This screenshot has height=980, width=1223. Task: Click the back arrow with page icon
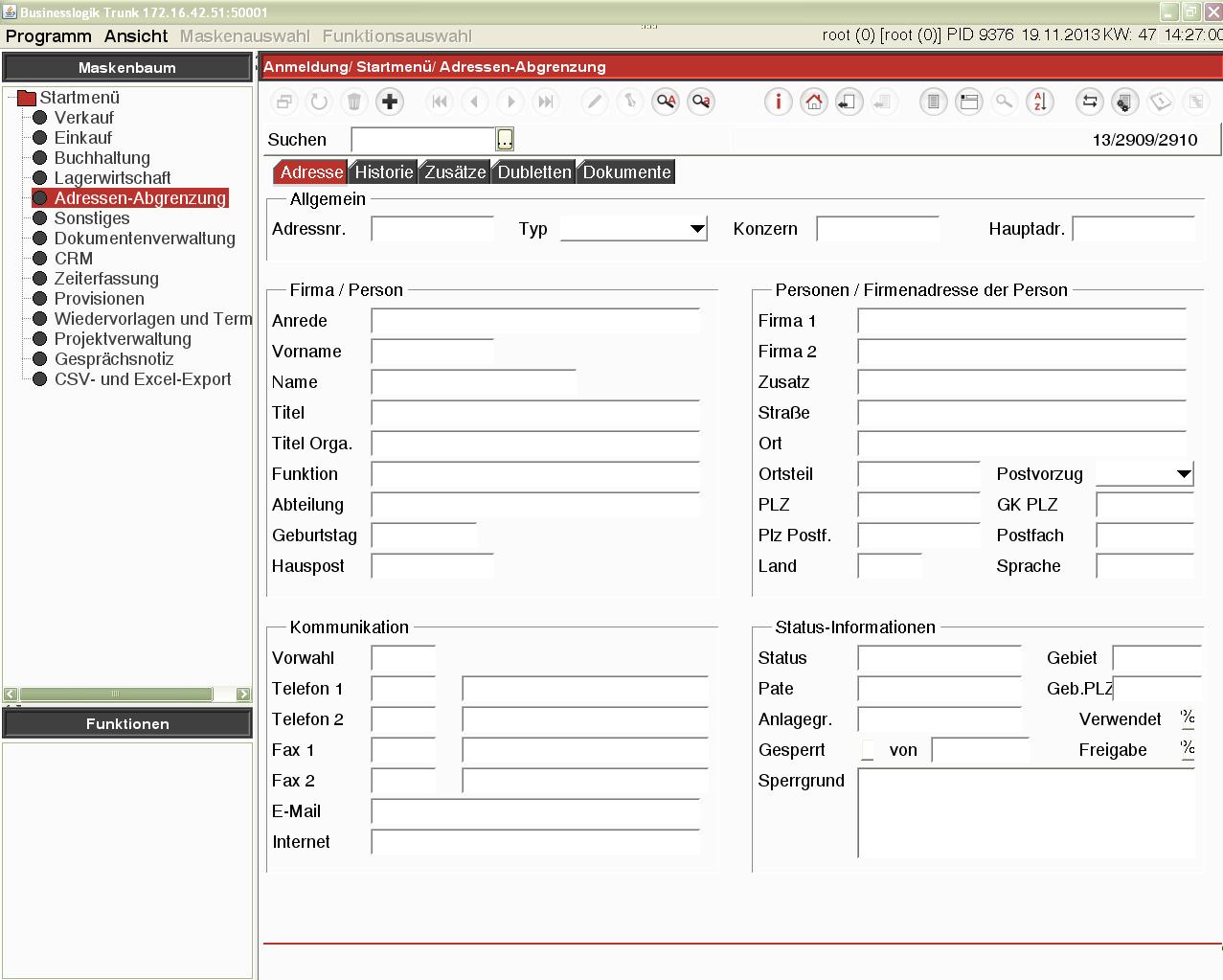[848, 102]
